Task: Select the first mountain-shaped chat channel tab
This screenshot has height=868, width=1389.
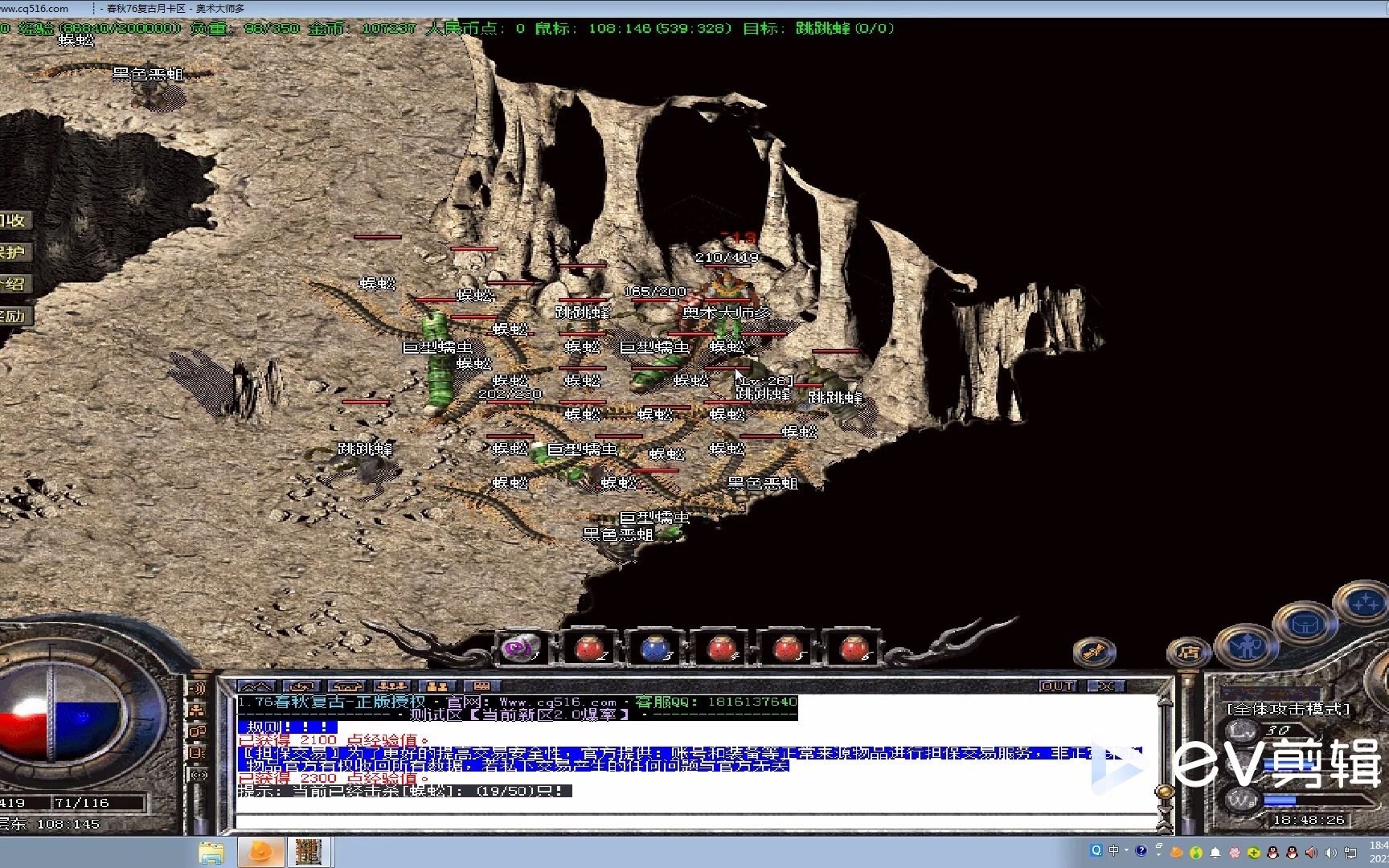Action: coord(256,686)
